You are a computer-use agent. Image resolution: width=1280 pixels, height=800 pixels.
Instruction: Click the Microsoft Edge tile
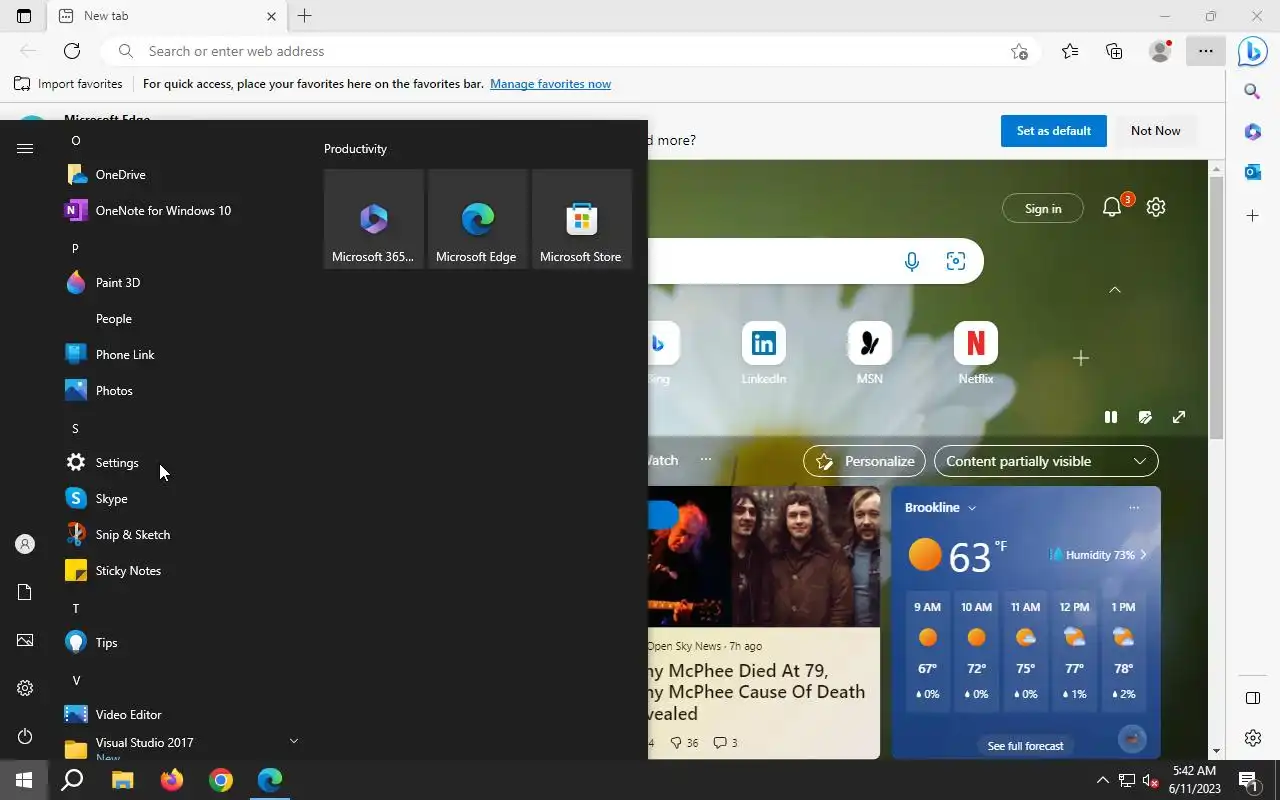pyautogui.click(x=478, y=219)
